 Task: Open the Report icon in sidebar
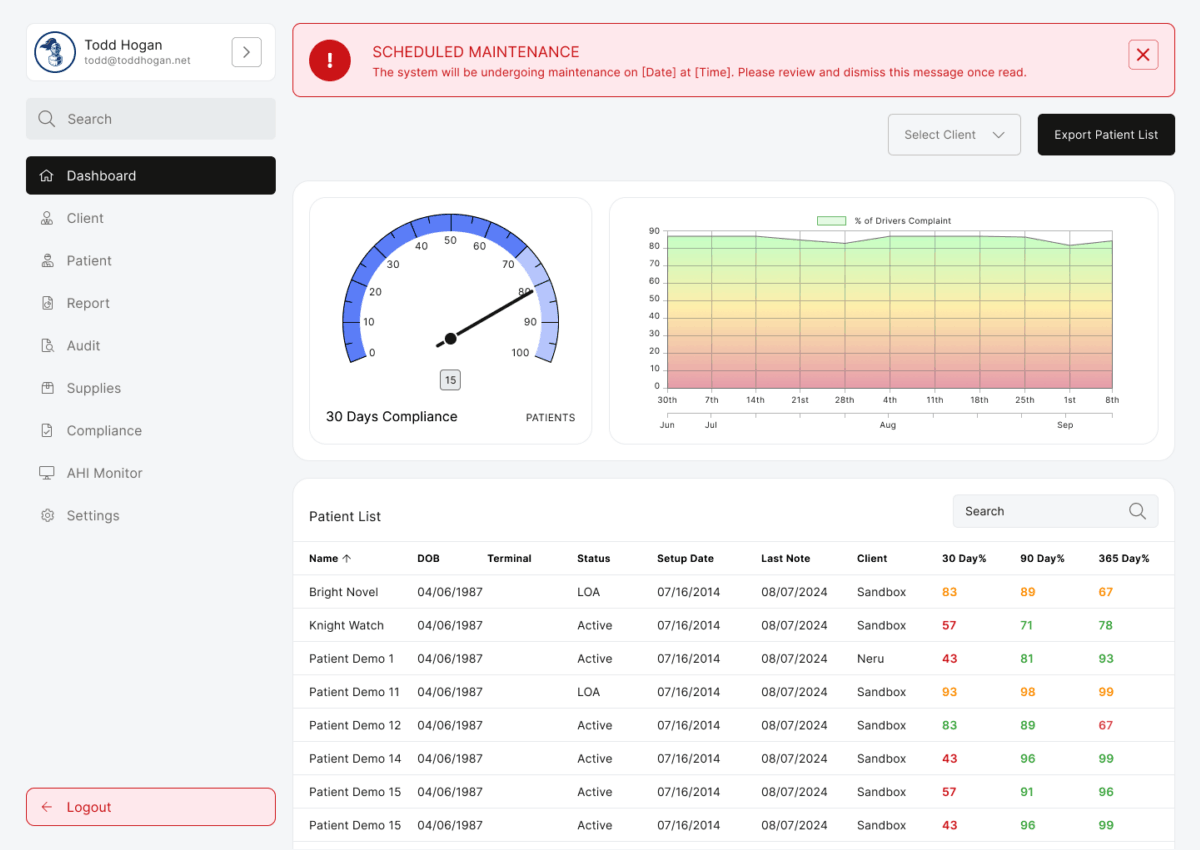47,303
